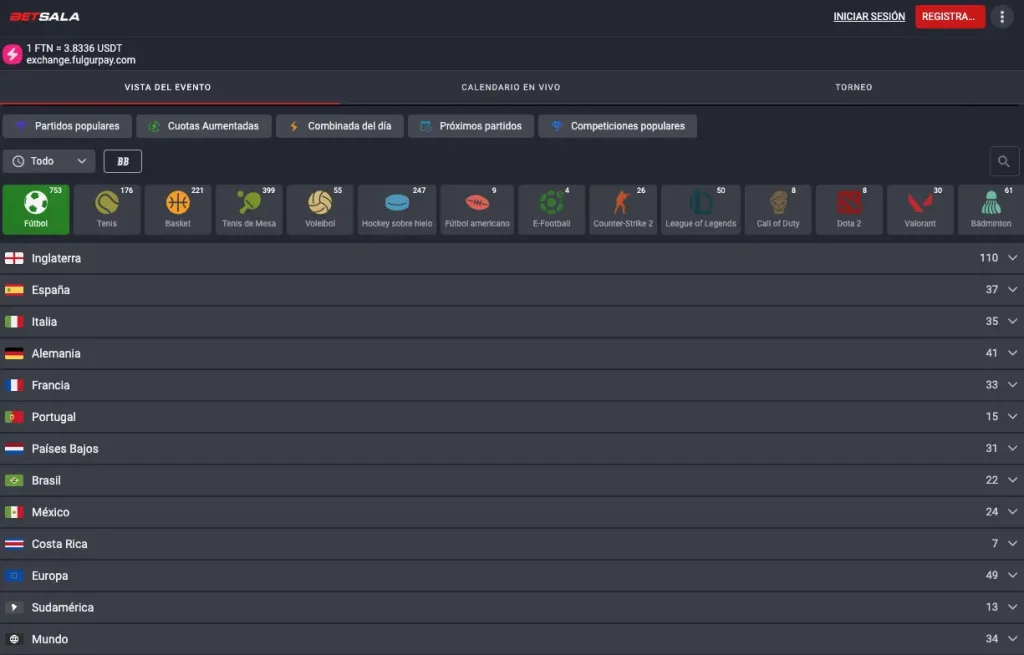1024x655 pixels.
Task: Toggle the BB bet builder filter
Action: coord(123,161)
